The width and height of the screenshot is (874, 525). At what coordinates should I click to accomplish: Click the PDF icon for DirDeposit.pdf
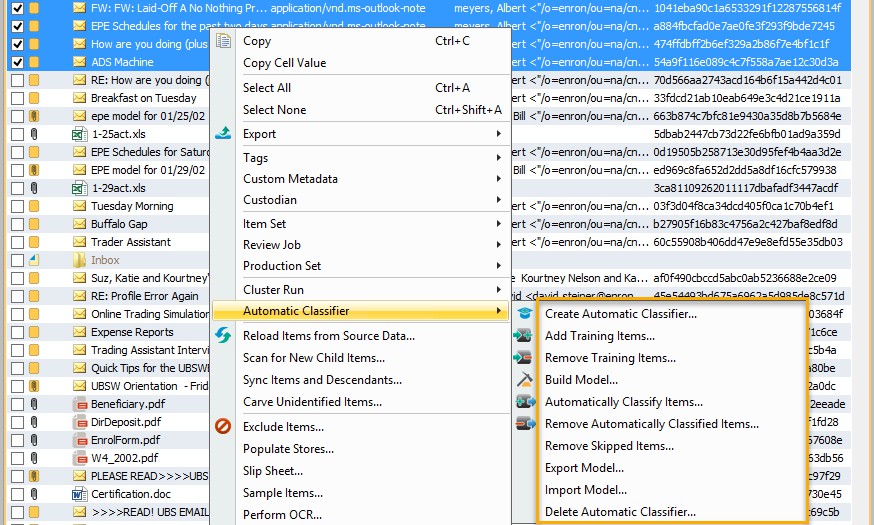[80, 422]
